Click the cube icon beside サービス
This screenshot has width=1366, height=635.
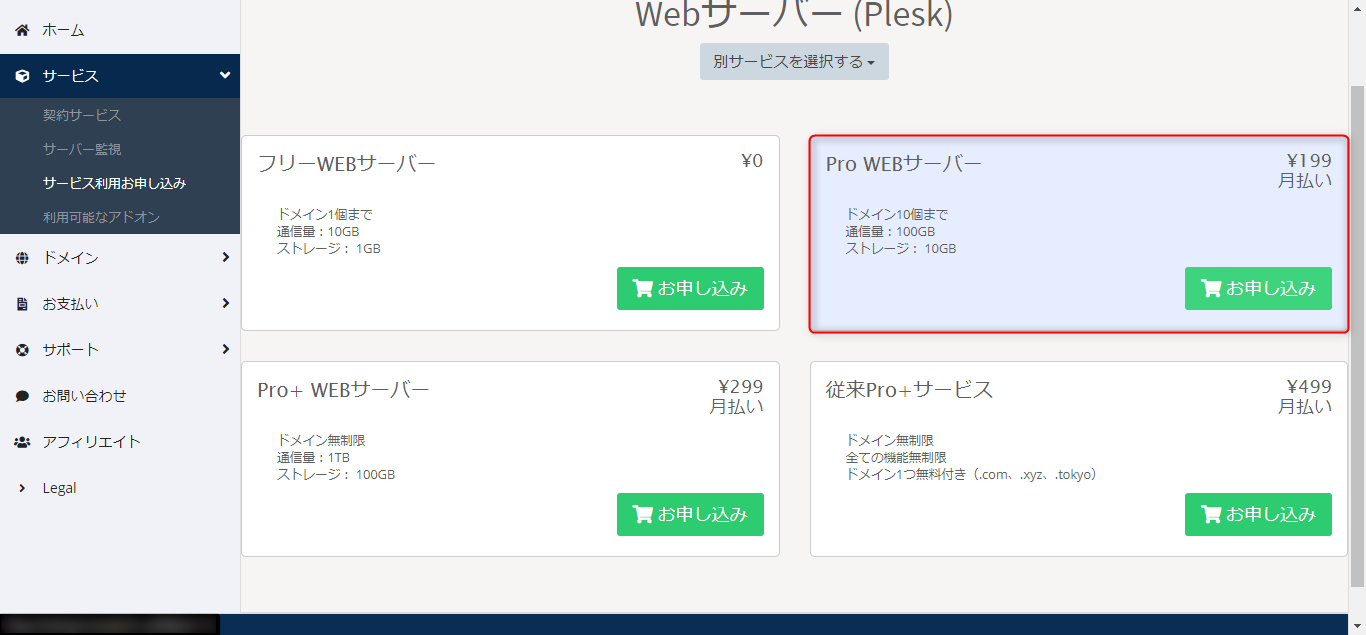coord(22,76)
